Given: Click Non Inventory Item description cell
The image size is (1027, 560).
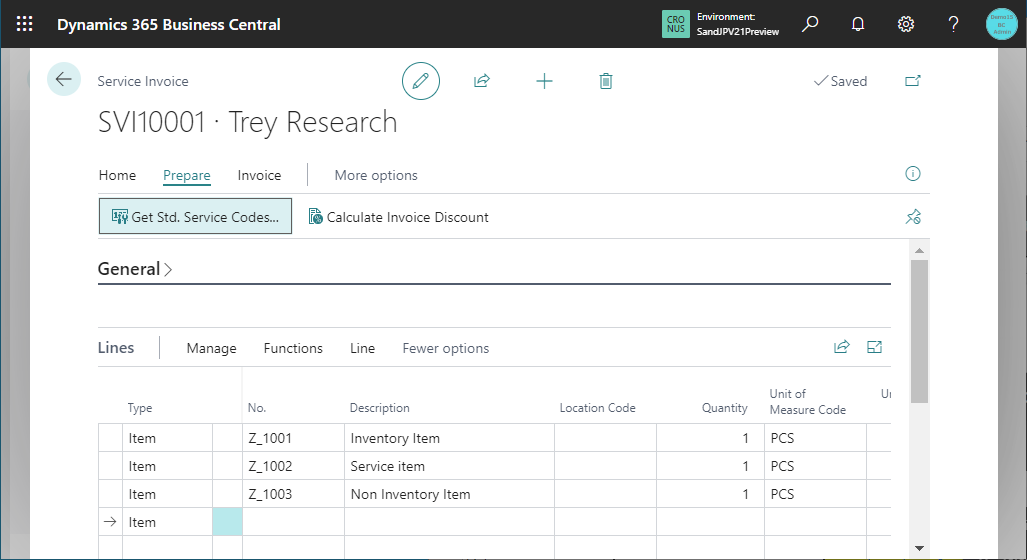Looking at the screenshot, I should 449,495.
